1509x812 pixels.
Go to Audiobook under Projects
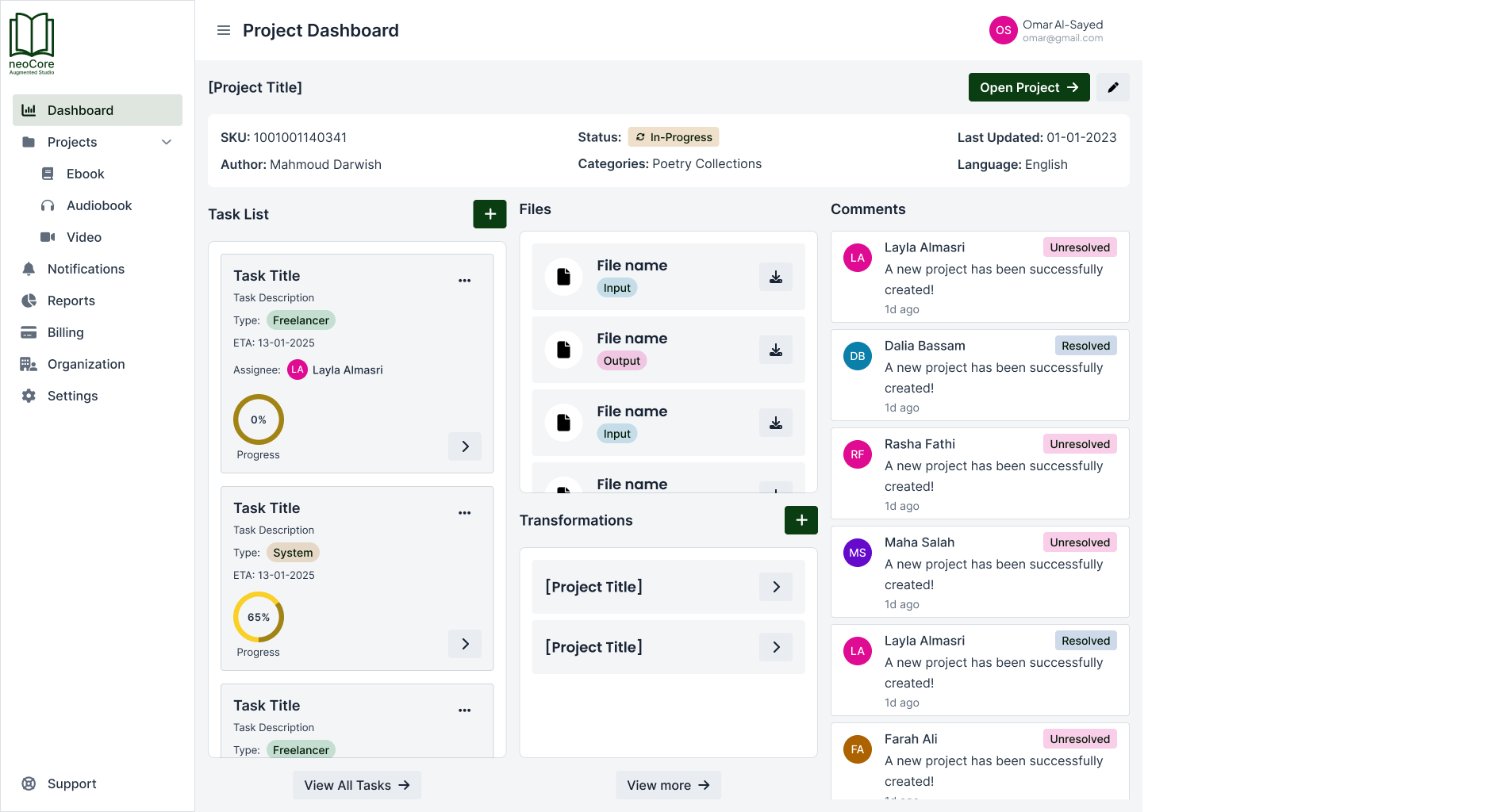click(x=99, y=205)
